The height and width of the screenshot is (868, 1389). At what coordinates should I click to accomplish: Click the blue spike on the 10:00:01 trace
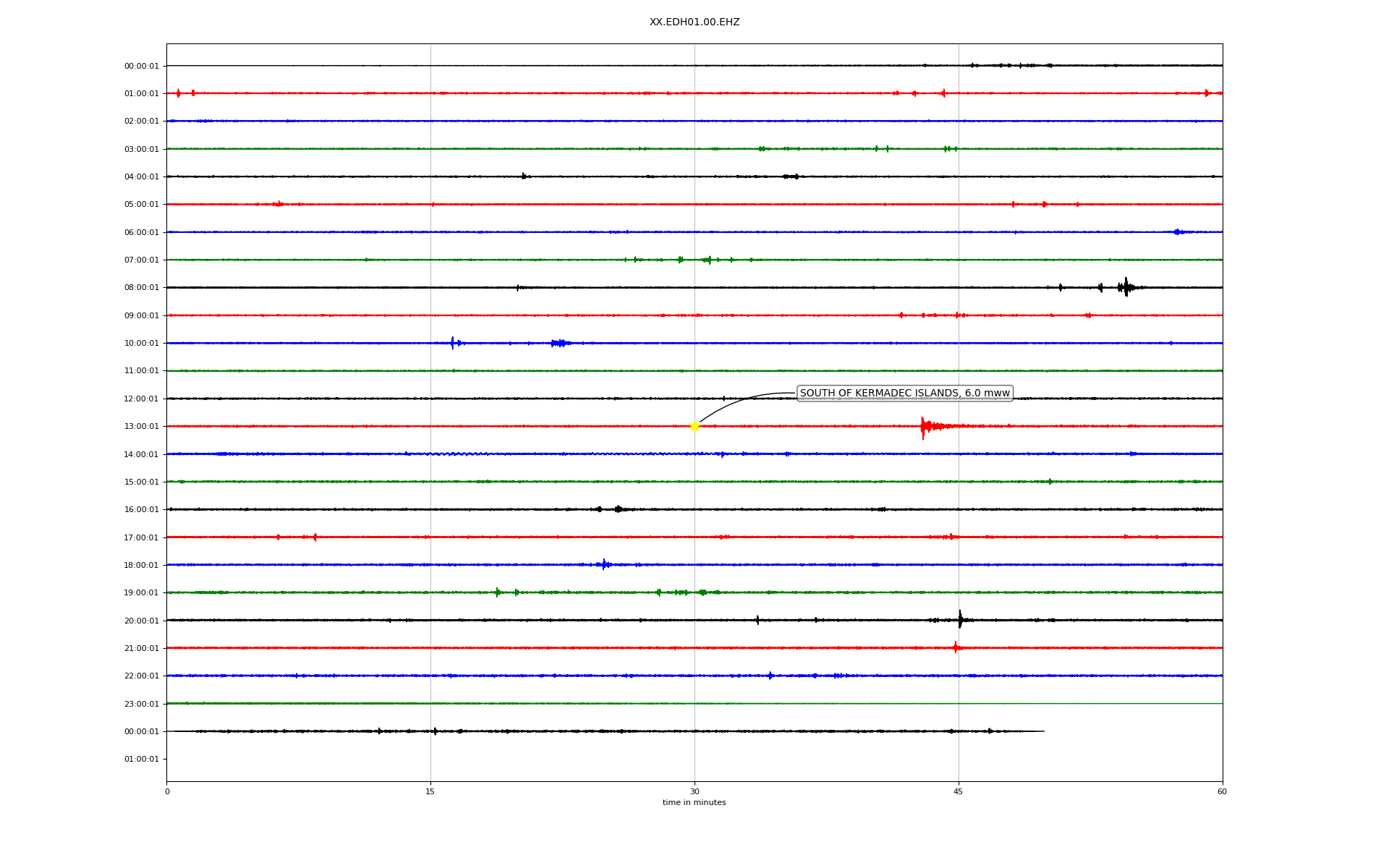pyautogui.click(x=453, y=343)
